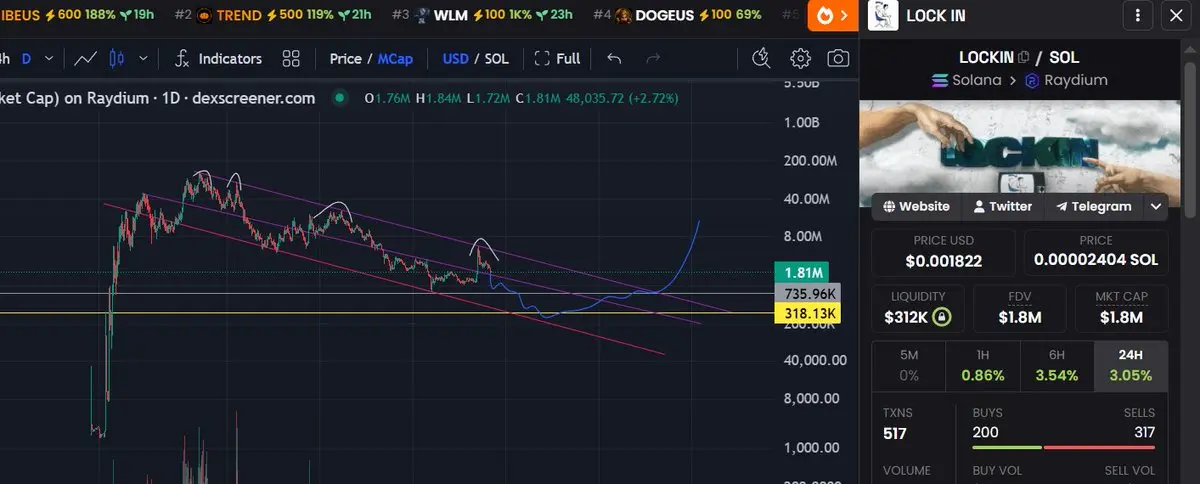Image resolution: width=1200 pixels, height=484 pixels.
Task: Select USD as chart currency
Action: tap(456, 58)
